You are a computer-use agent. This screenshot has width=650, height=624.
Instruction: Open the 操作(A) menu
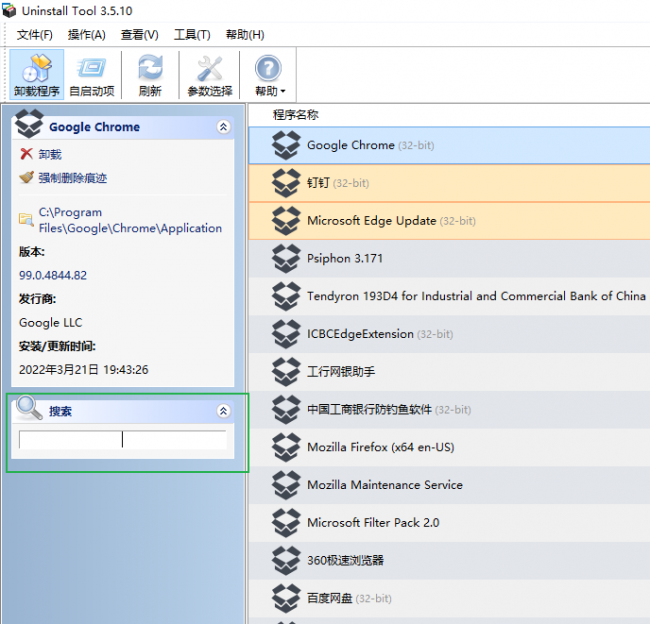pos(87,35)
